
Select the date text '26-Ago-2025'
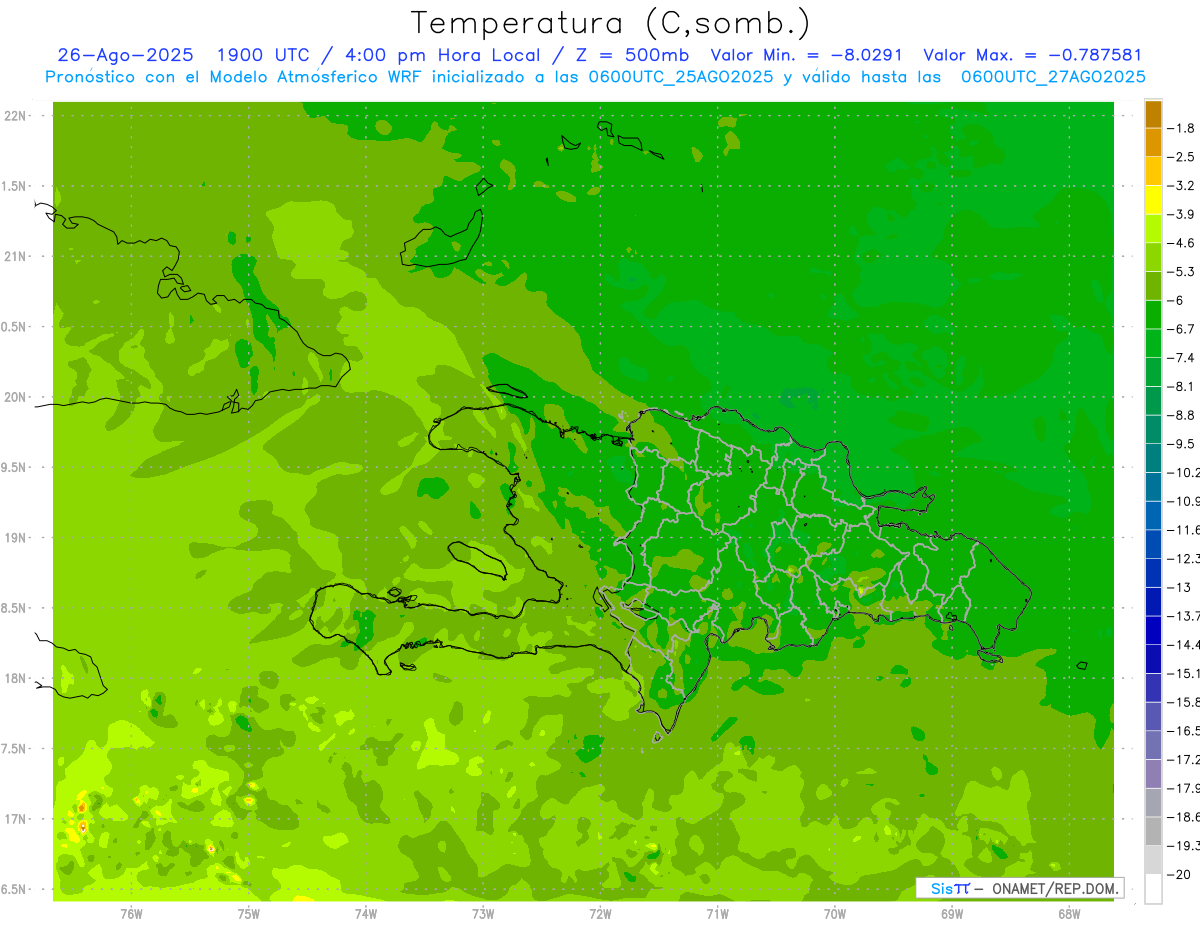[124, 55]
